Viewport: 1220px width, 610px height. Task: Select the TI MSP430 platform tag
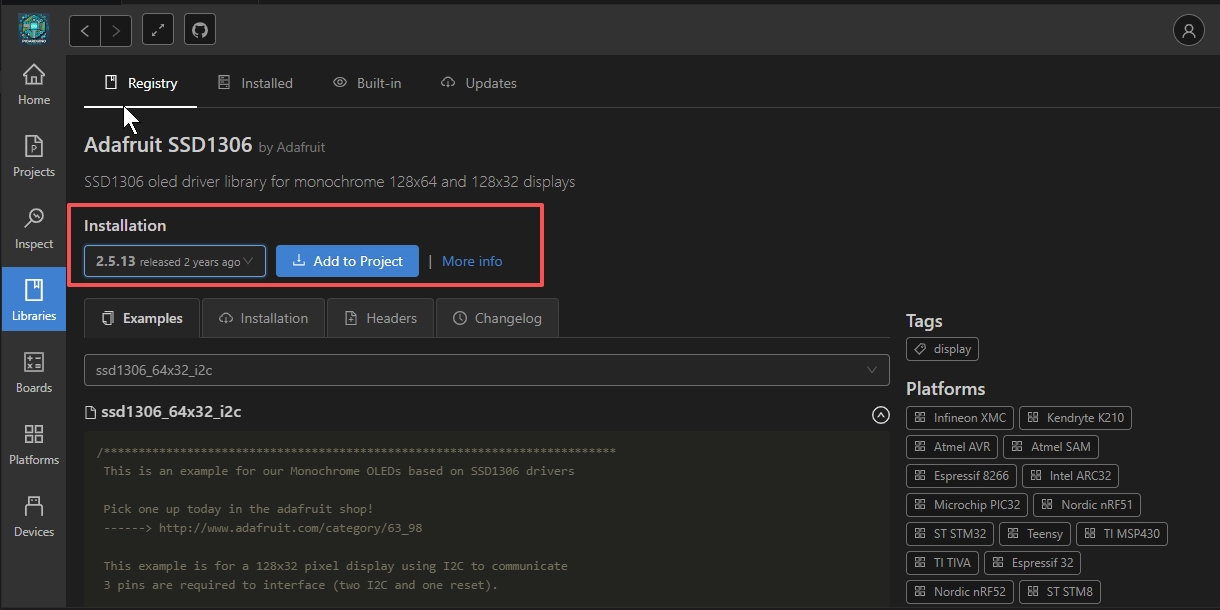click(x=1122, y=533)
